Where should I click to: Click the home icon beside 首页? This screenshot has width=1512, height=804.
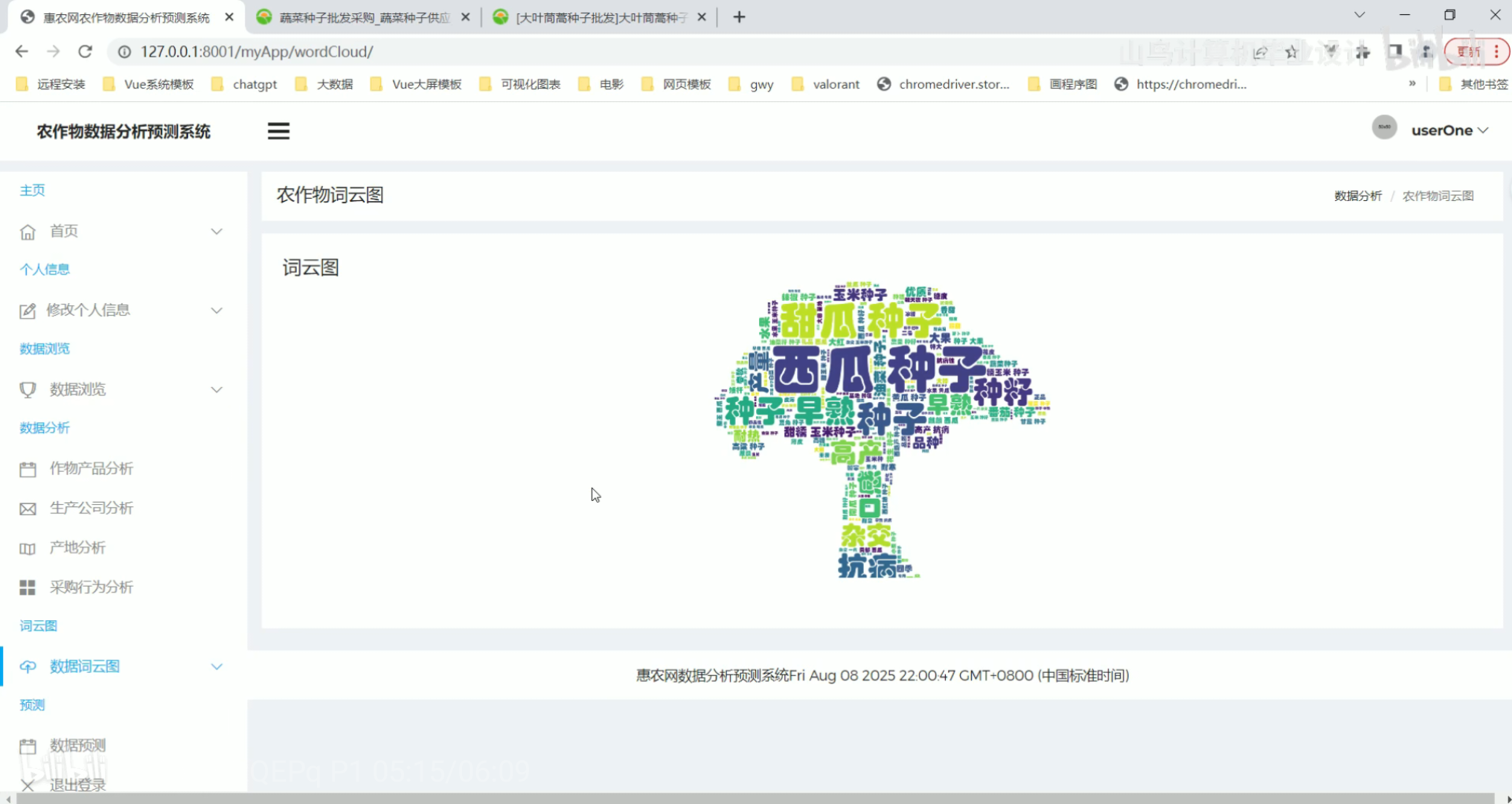[28, 232]
